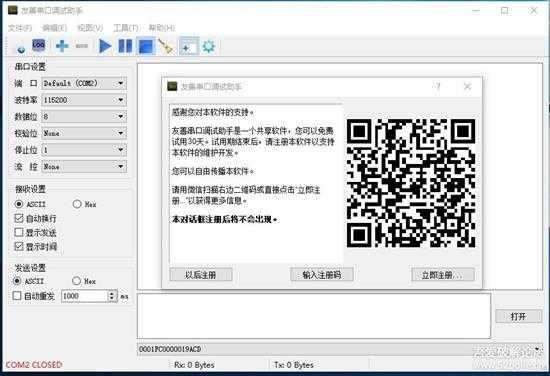Click the dialog title bar app icon
The image size is (550, 376).
pos(172,86)
